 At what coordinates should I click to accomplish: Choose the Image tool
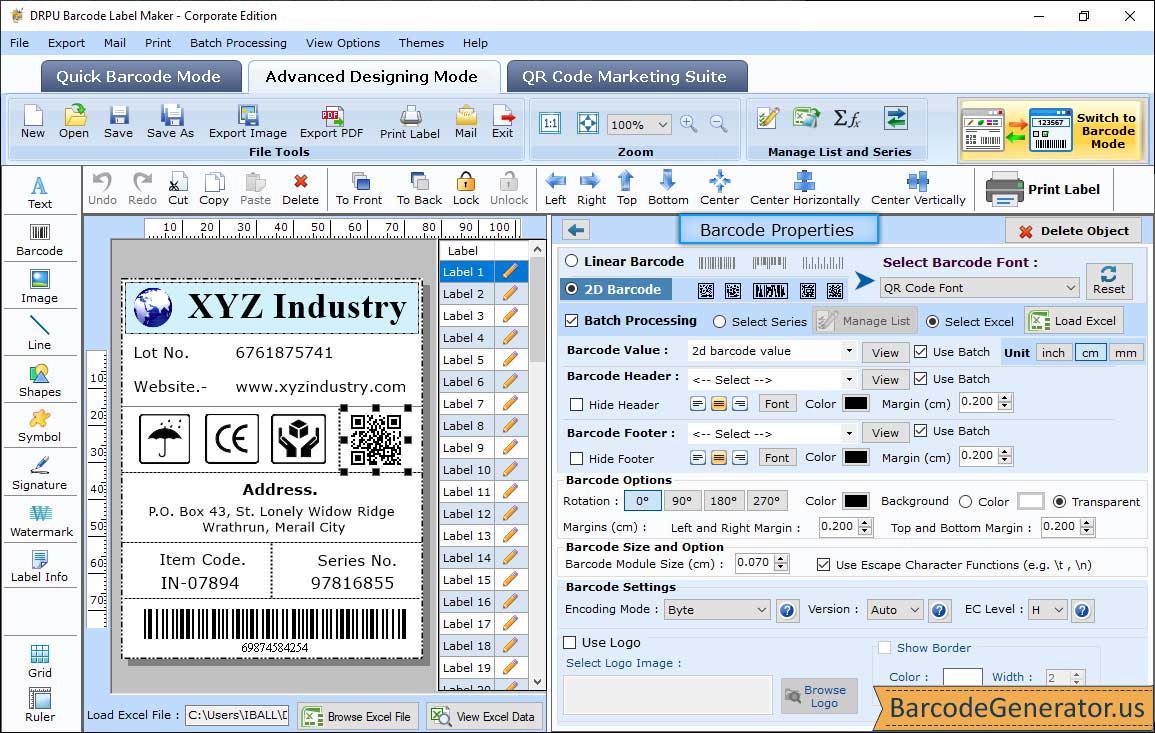pos(40,287)
